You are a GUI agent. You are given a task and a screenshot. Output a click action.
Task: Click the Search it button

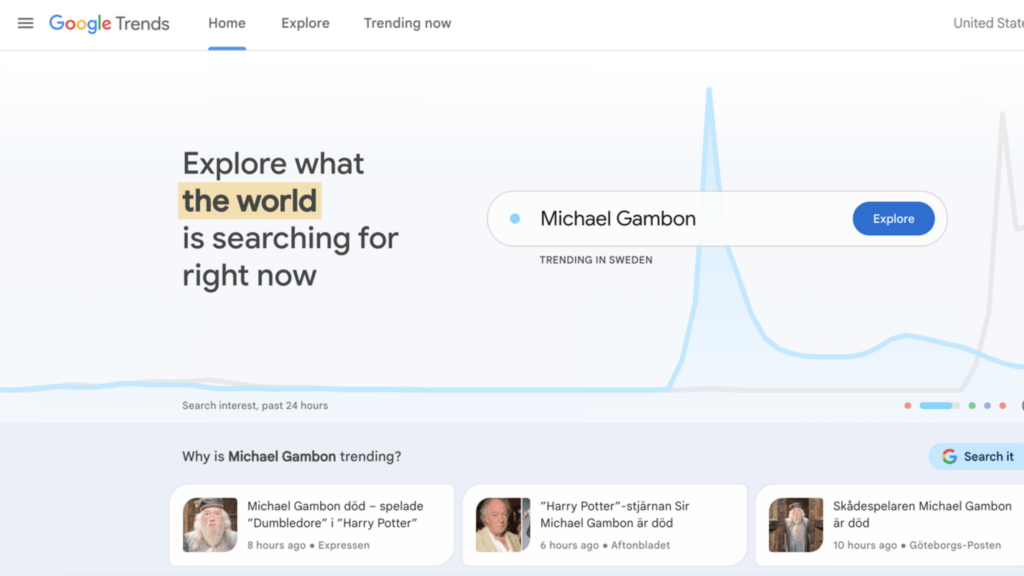[976, 456]
